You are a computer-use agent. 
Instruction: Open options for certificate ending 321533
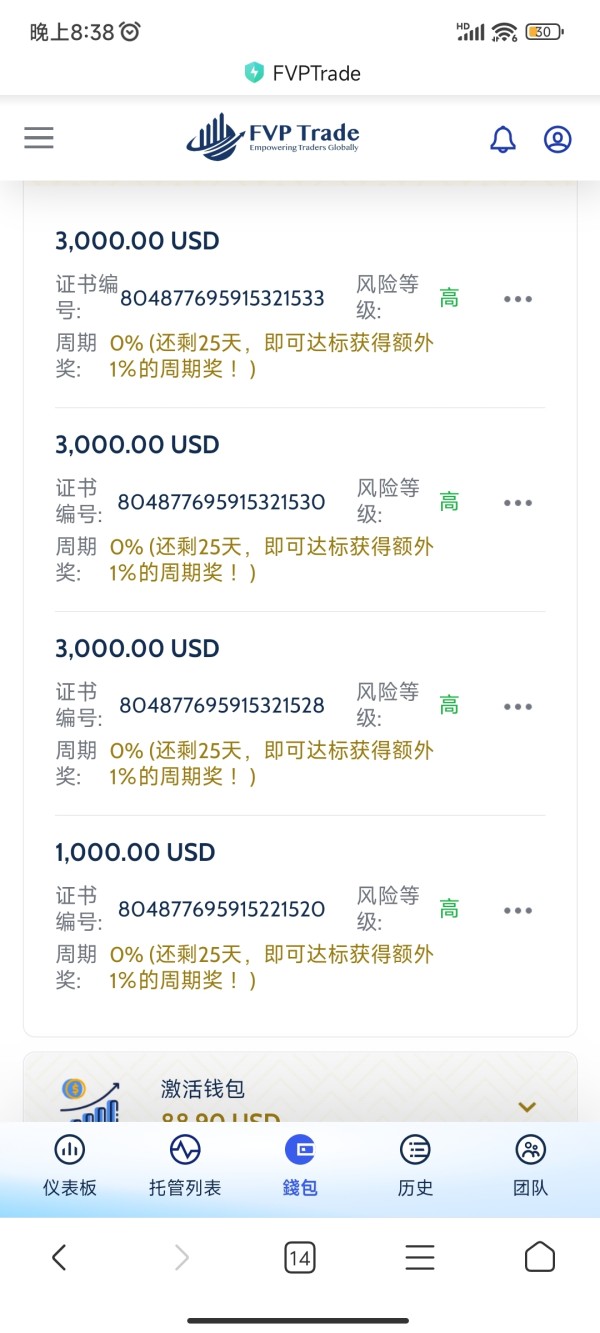518,299
